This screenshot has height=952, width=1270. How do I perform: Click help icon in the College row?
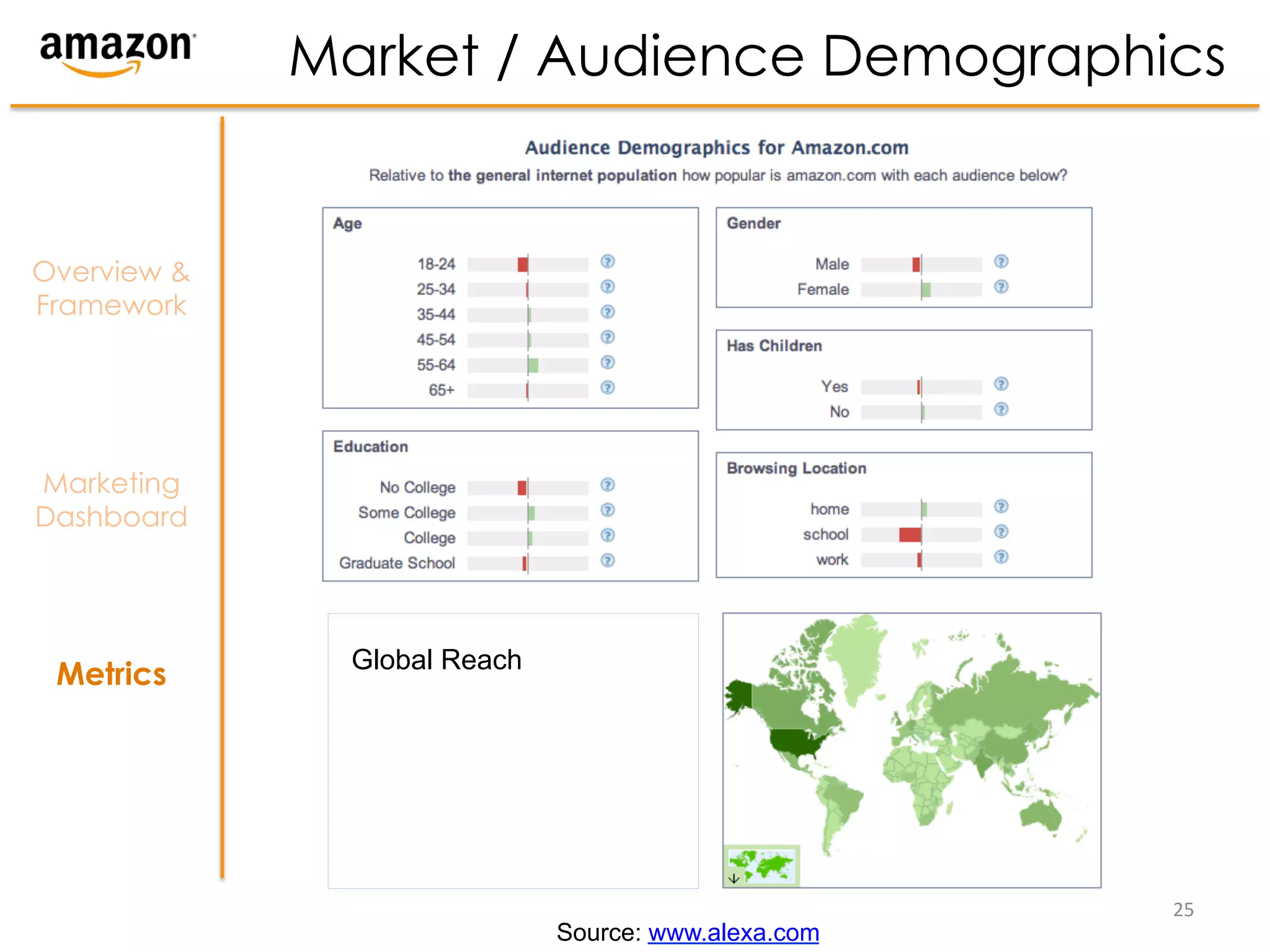[x=608, y=535]
